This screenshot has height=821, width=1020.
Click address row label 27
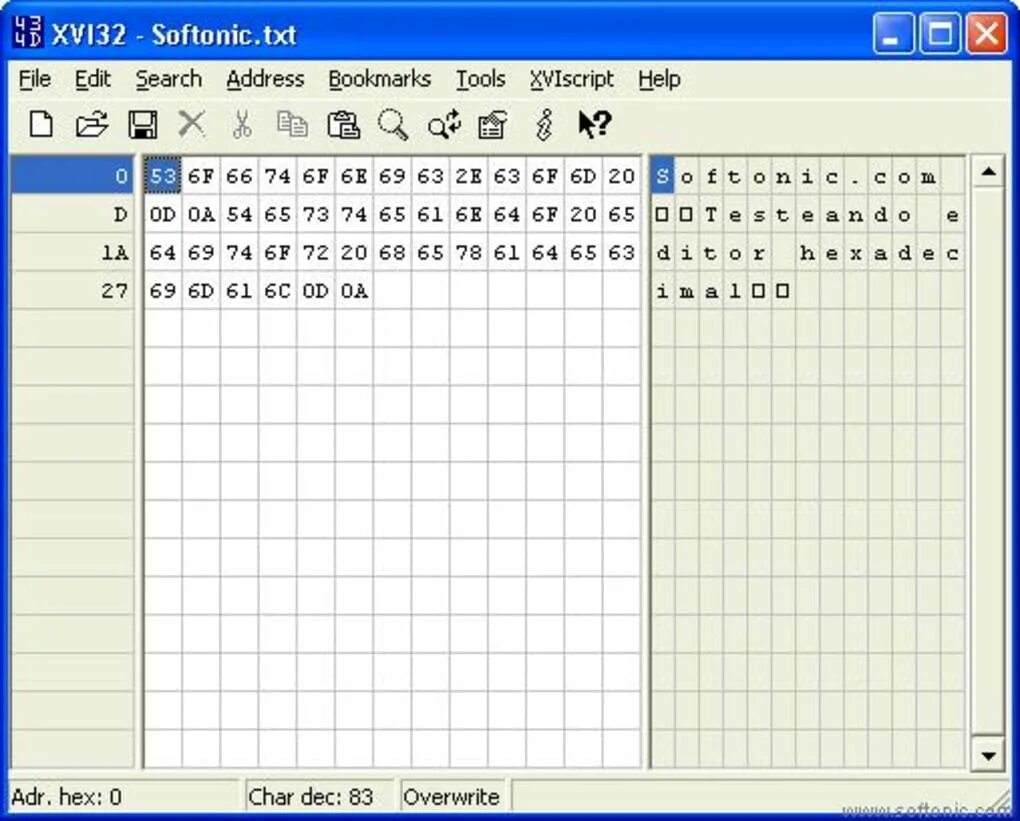[x=72, y=291]
